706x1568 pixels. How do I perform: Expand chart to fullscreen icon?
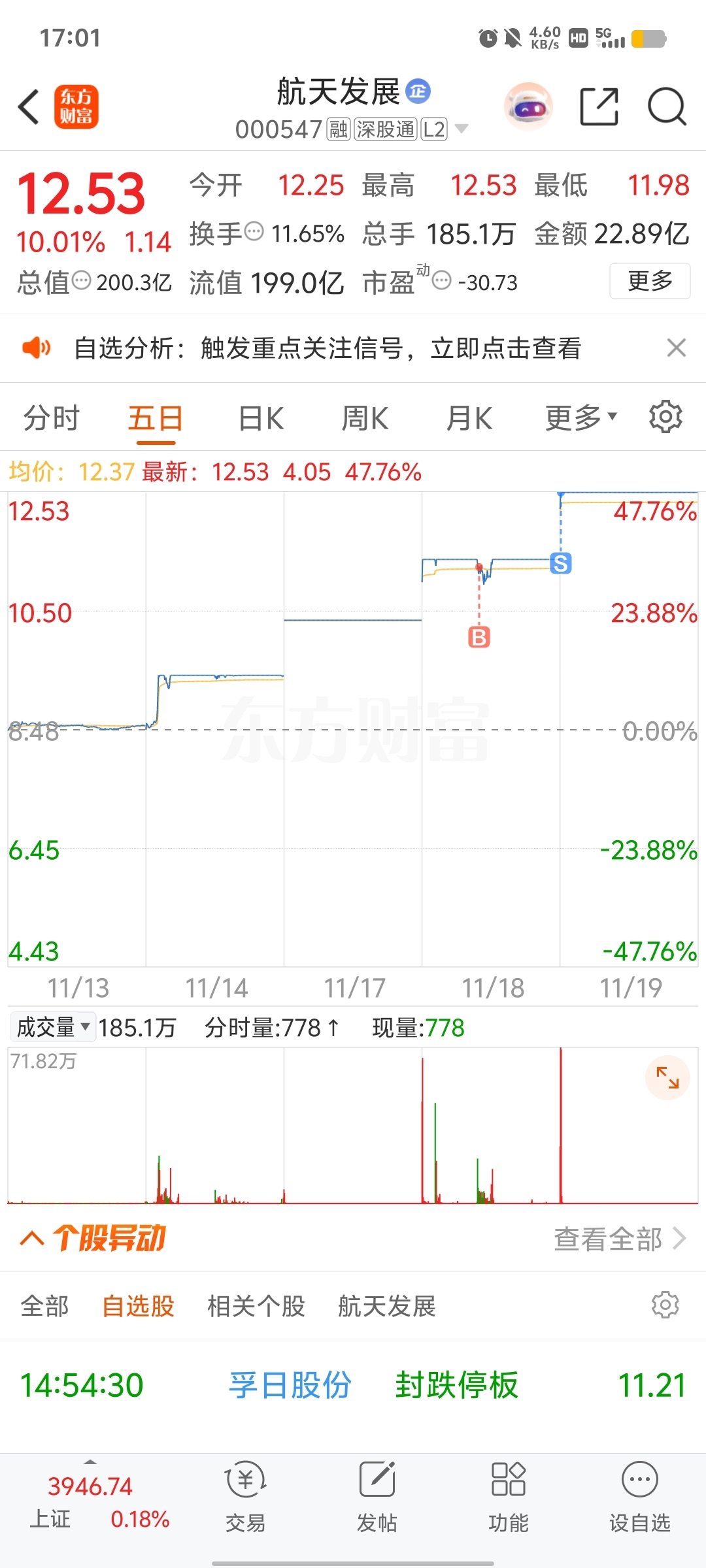point(667,1077)
